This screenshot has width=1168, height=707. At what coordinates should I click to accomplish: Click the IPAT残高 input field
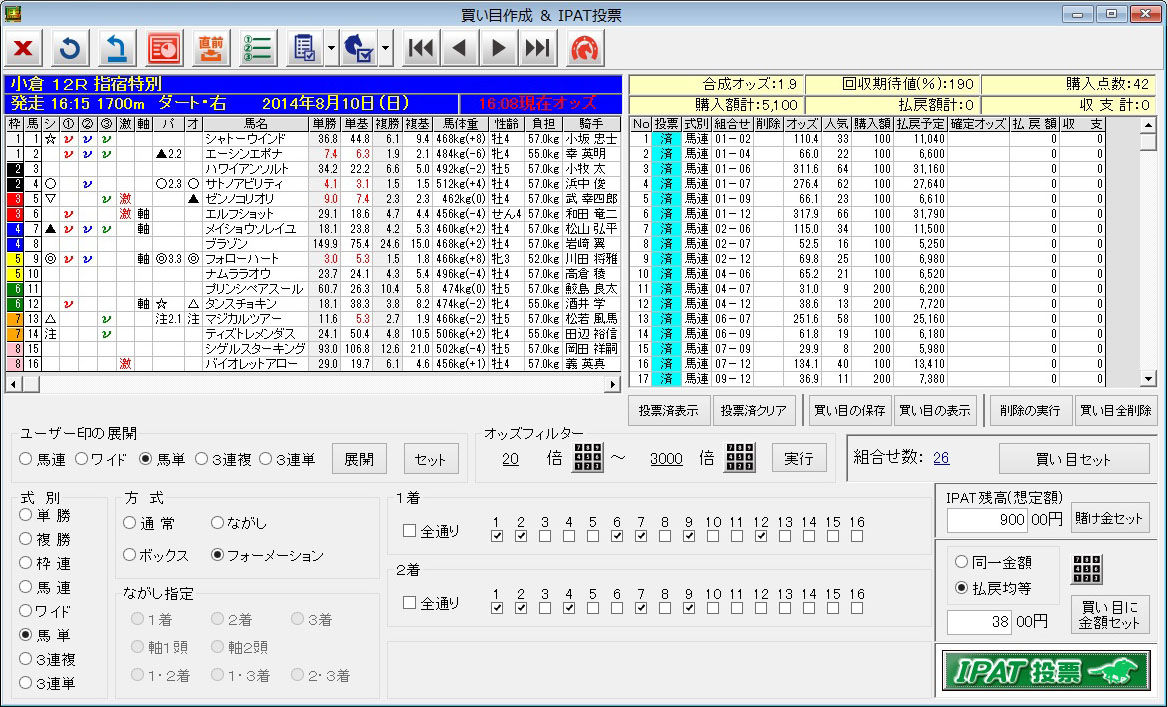pos(987,519)
